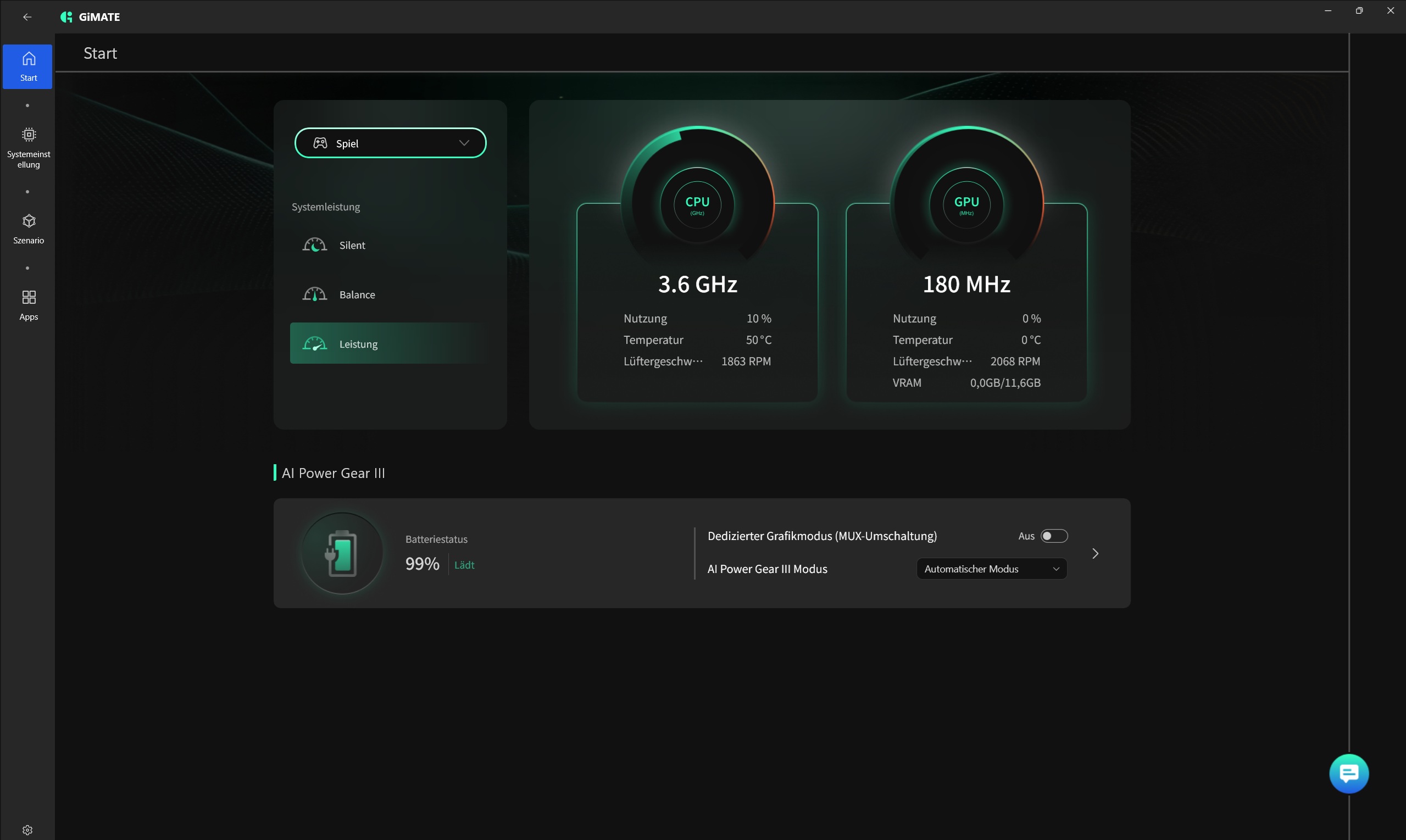
Task: Click the CPU gauge dial
Action: click(x=697, y=203)
